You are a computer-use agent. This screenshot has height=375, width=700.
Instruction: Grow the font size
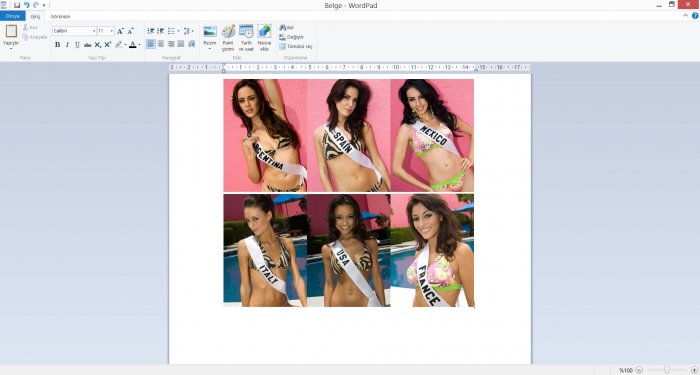coord(120,31)
